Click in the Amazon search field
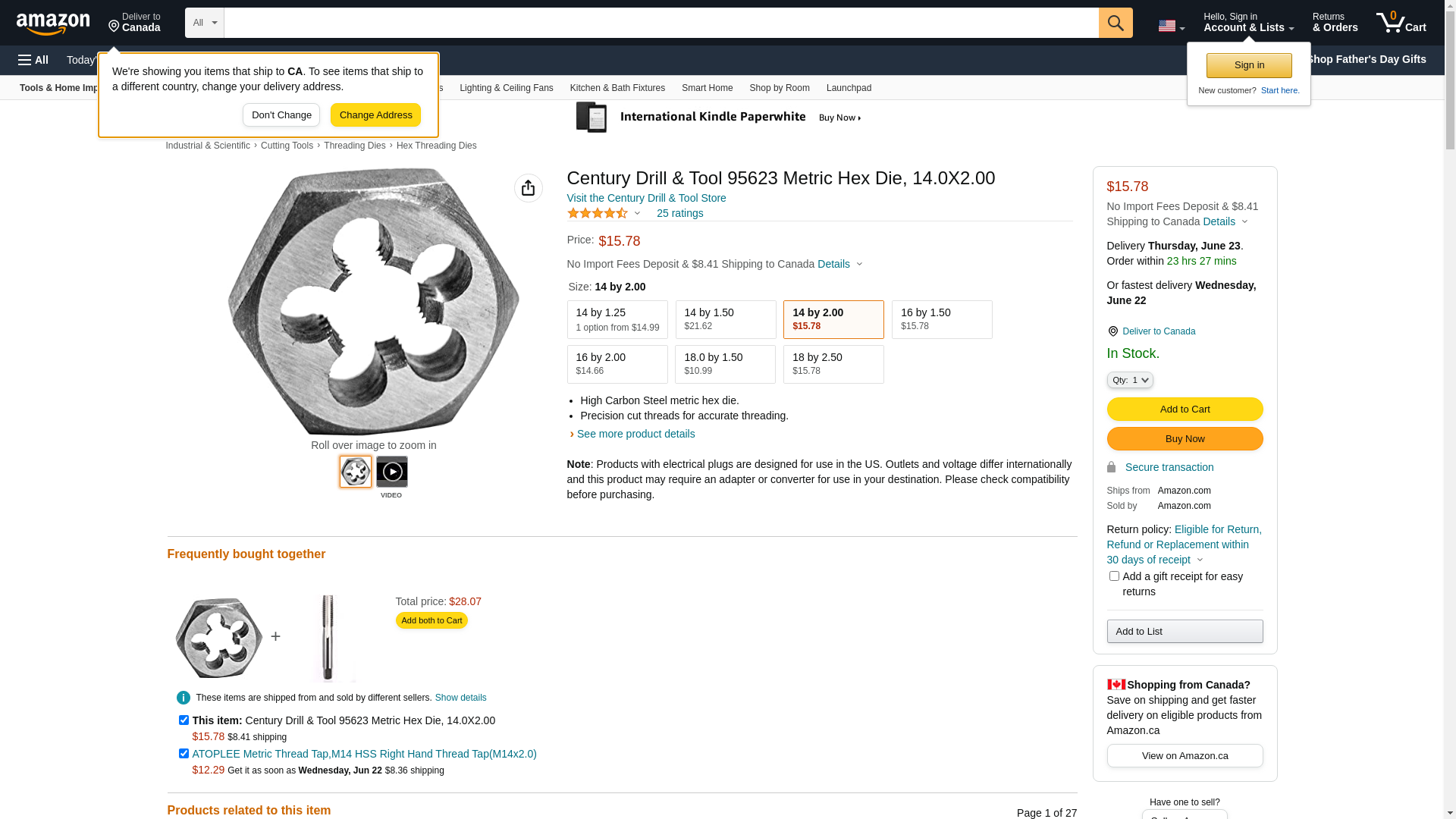Viewport: 1456px width, 819px height. (661, 23)
